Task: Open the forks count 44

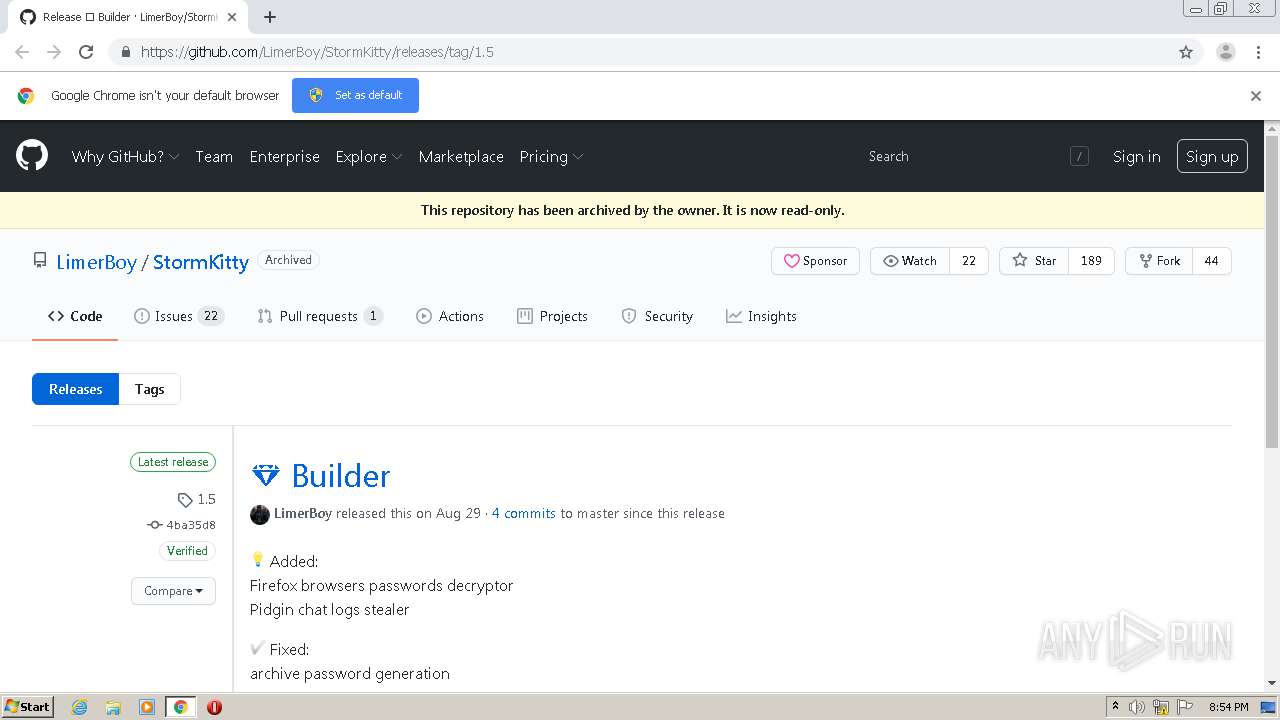Action: (1211, 261)
